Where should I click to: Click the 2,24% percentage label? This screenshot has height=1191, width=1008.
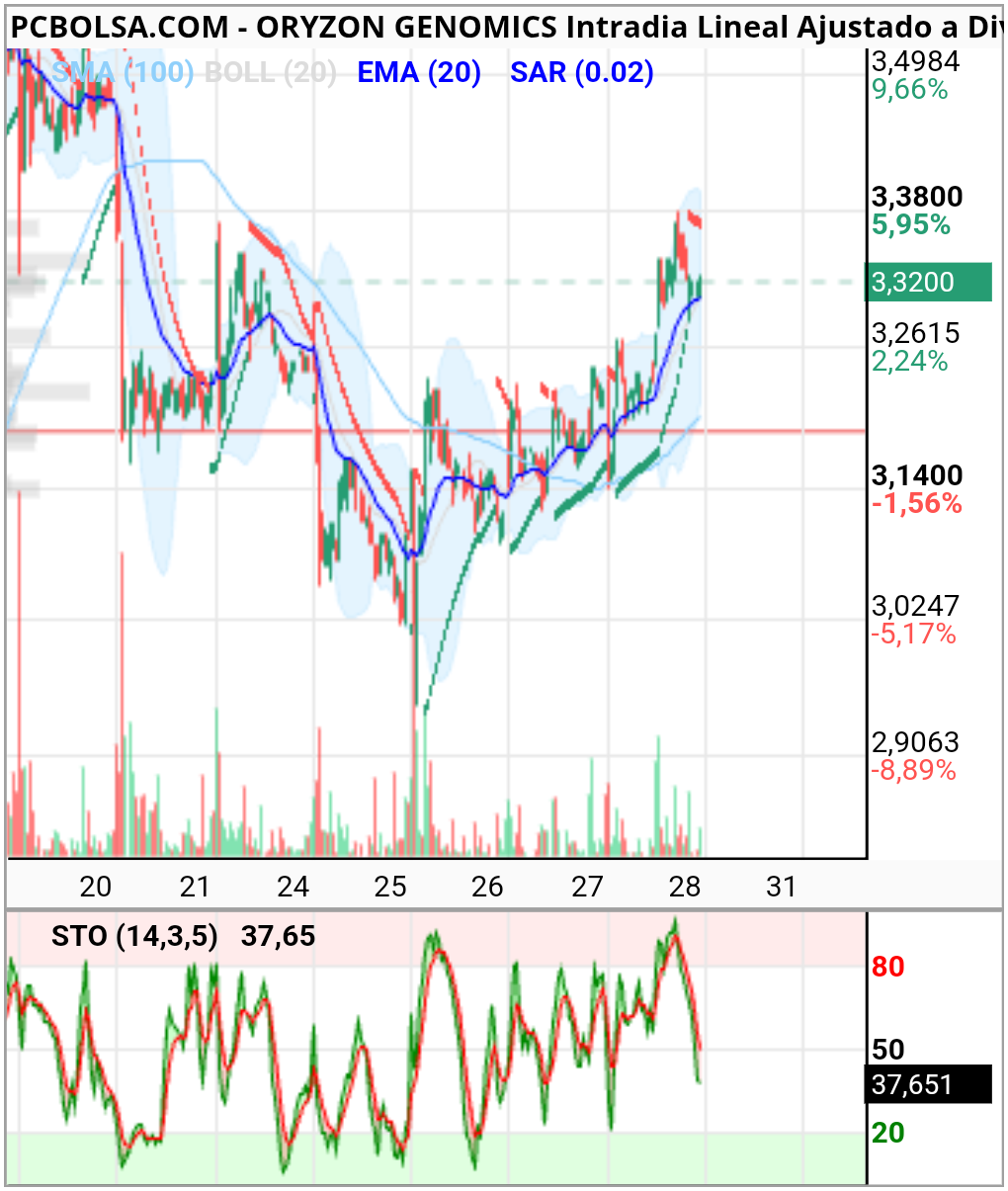(910, 361)
